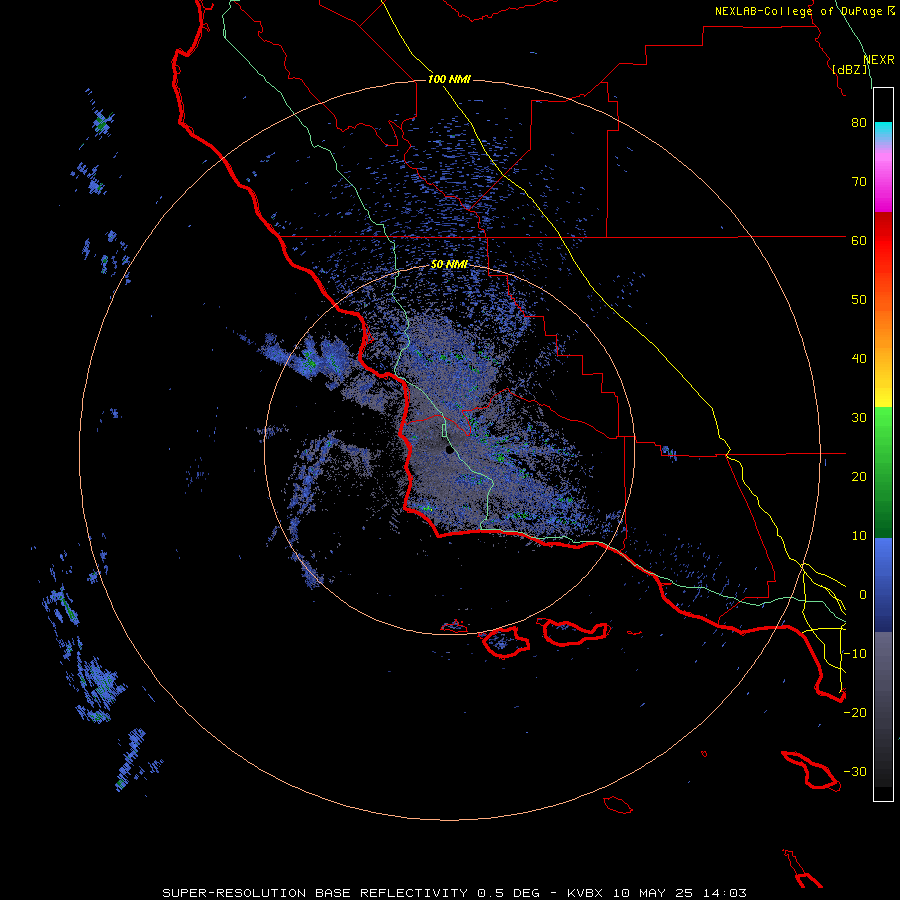This screenshot has height=900, width=900.
Task: Click the -30 value on the dBZ scale
Action: (855, 772)
